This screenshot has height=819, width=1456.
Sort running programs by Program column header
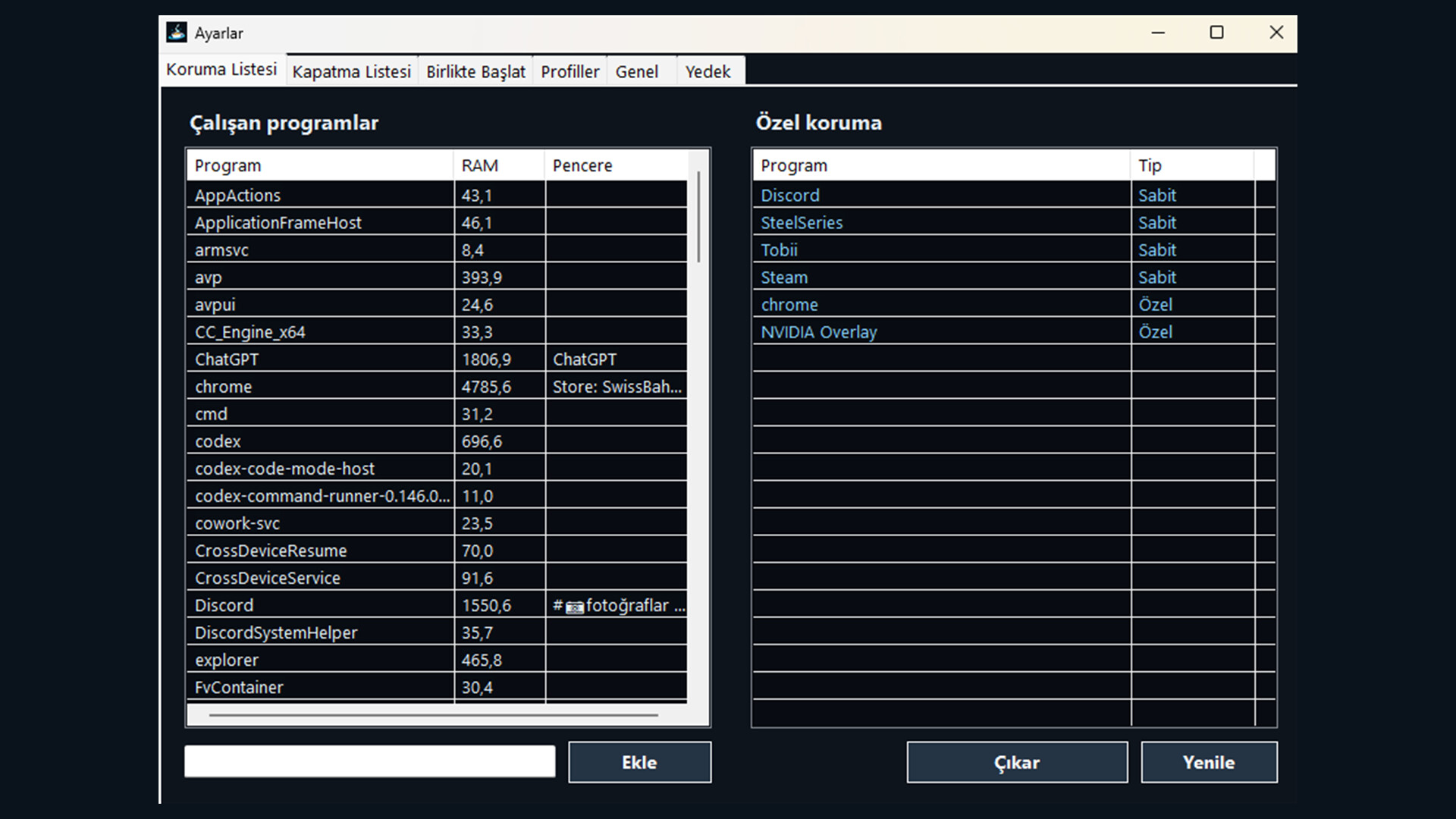[x=320, y=165]
